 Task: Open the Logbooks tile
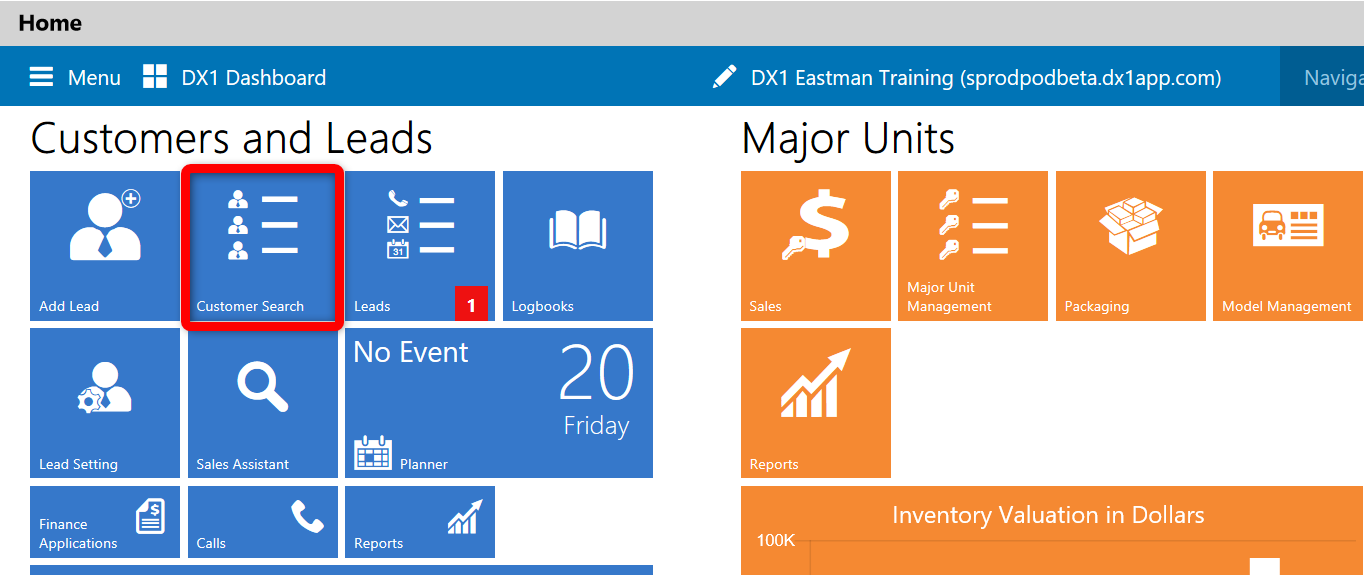[x=578, y=246]
